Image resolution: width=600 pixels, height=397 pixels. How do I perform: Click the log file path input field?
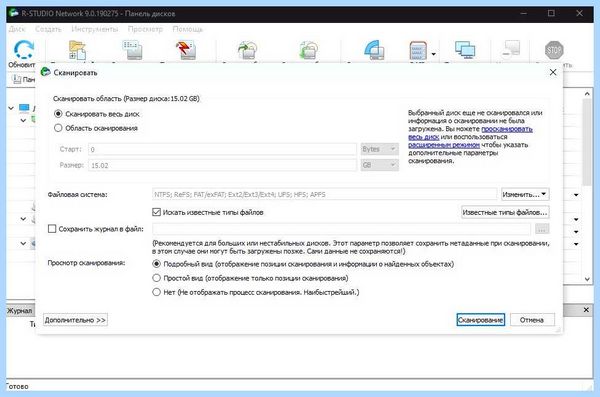click(x=341, y=229)
